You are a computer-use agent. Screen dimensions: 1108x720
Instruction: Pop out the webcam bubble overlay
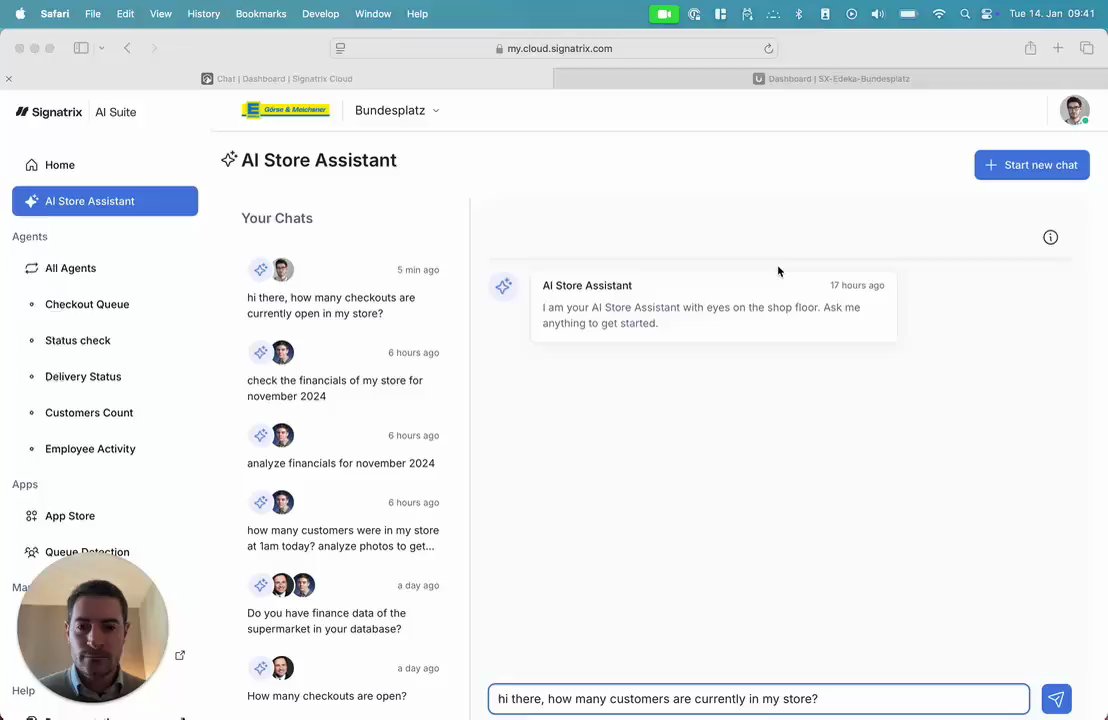180,656
